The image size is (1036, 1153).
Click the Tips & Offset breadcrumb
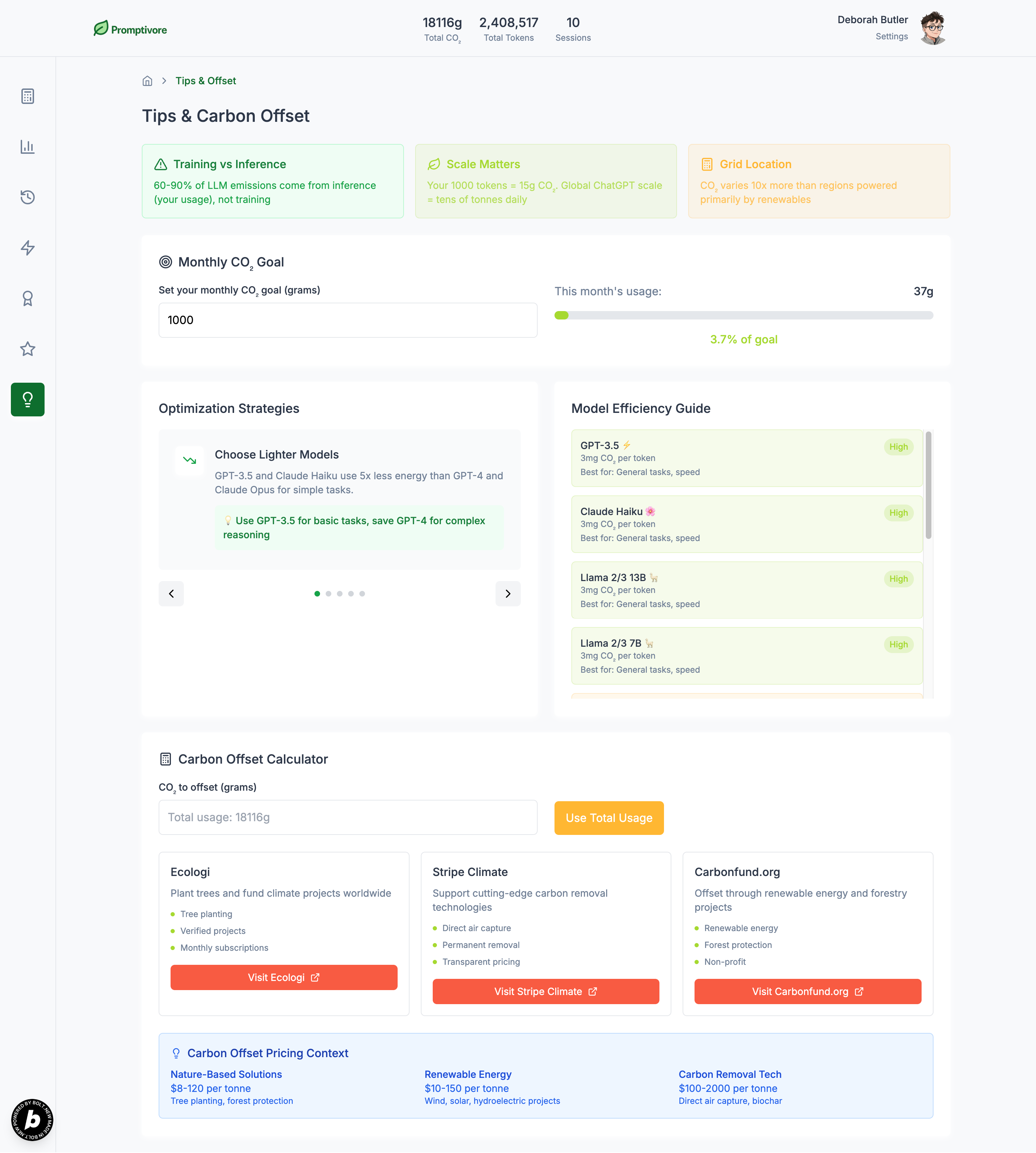(x=206, y=81)
